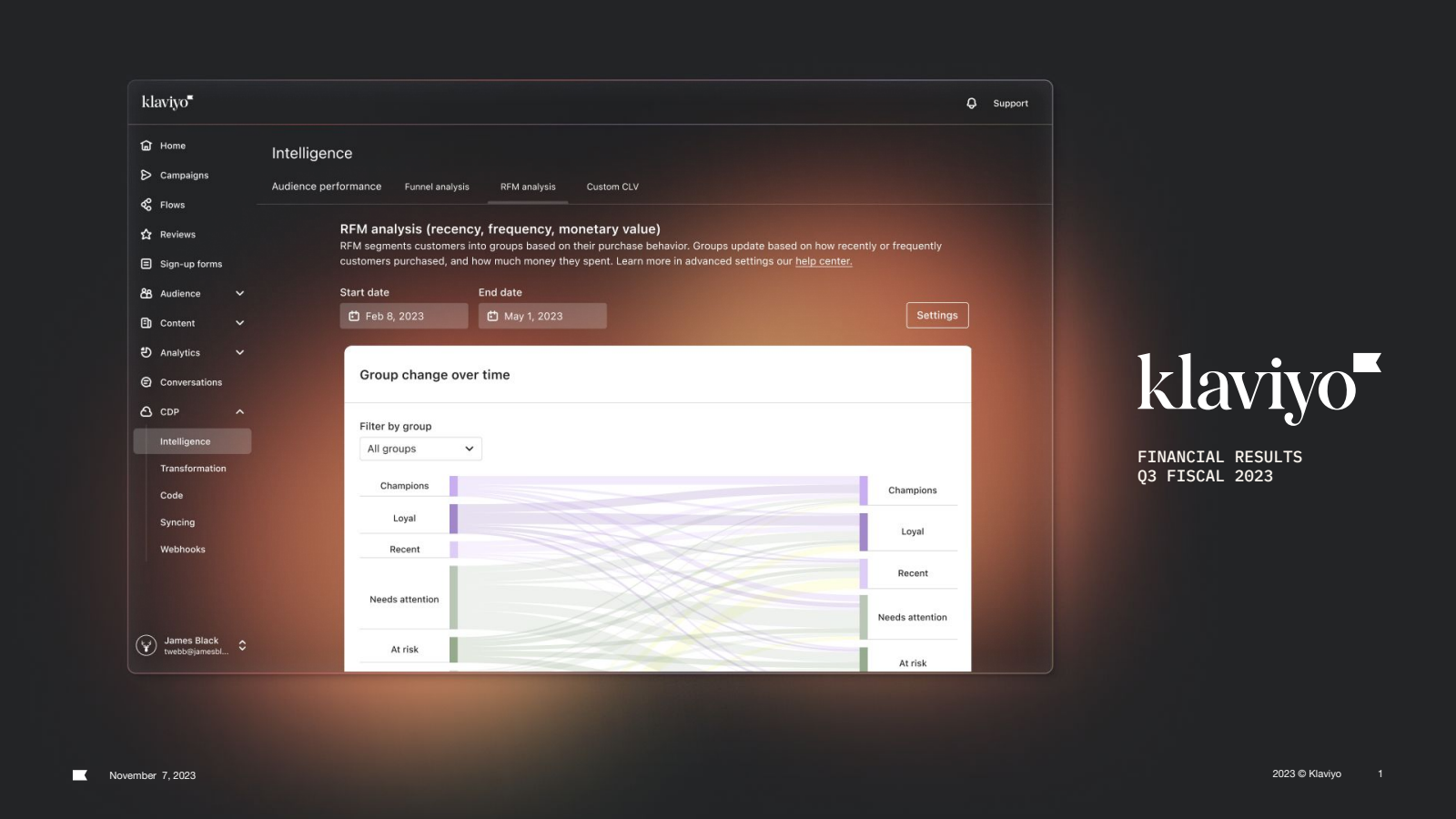Click the left Recent segment bar
The image size is (1456, 819).
(453, 550)
